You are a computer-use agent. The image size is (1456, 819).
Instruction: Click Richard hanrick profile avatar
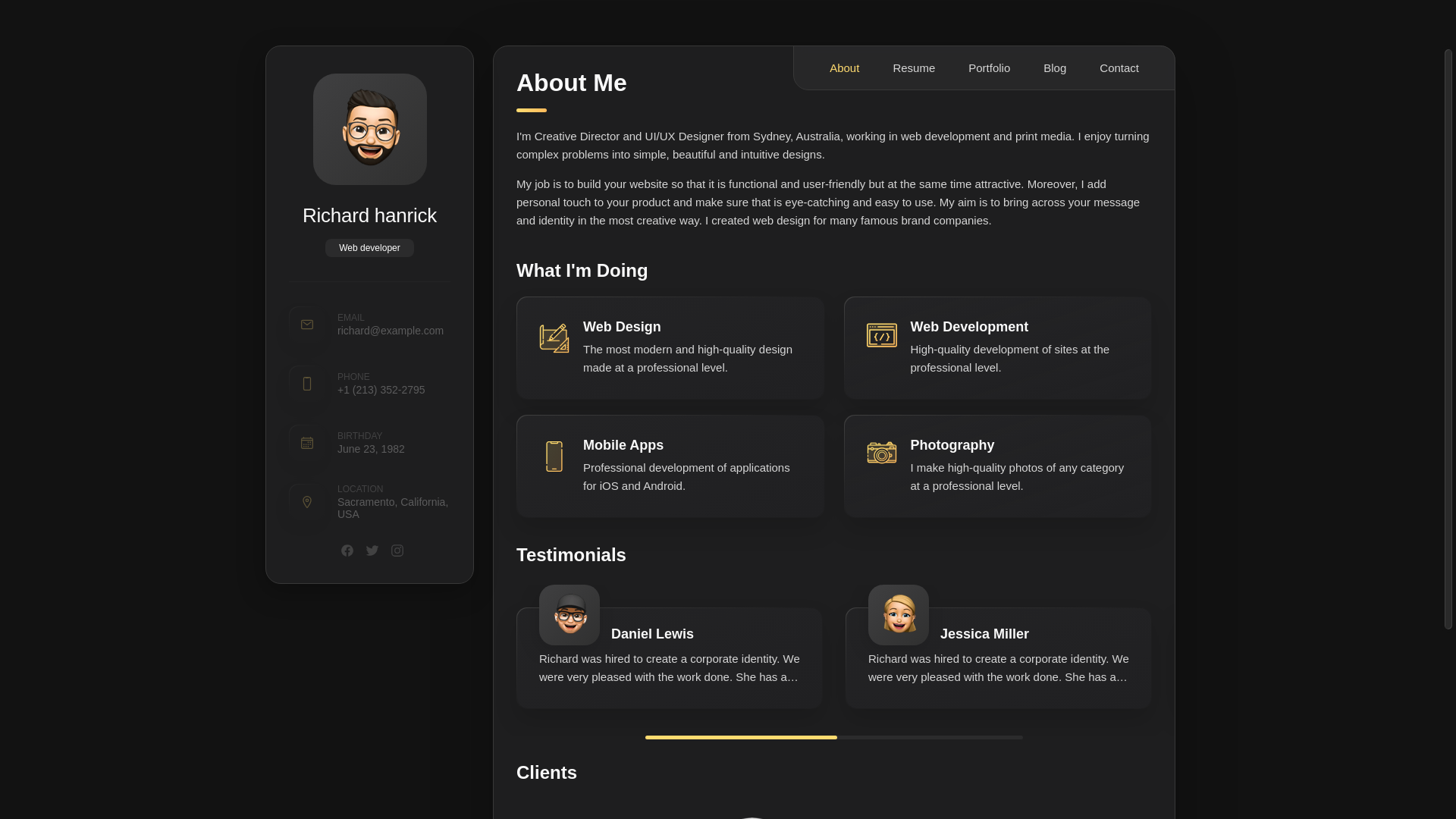(x=370, y=130)
